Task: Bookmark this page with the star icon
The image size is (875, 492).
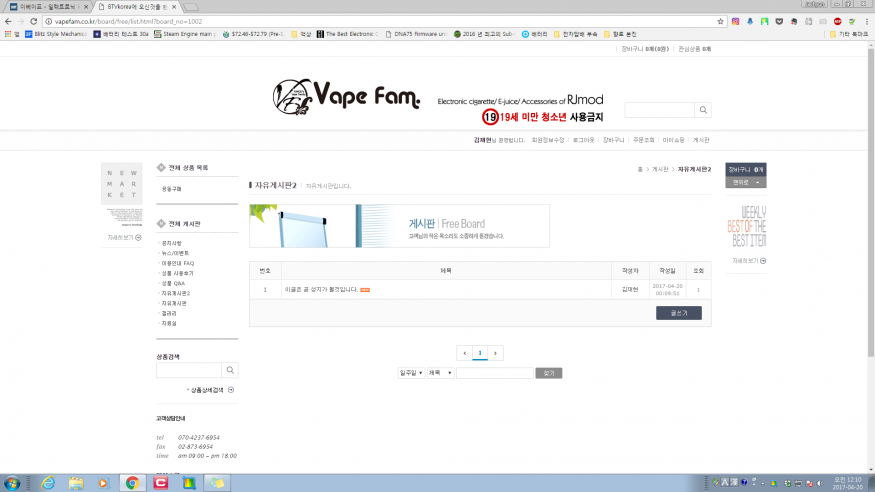Action: tap(720, 20)
